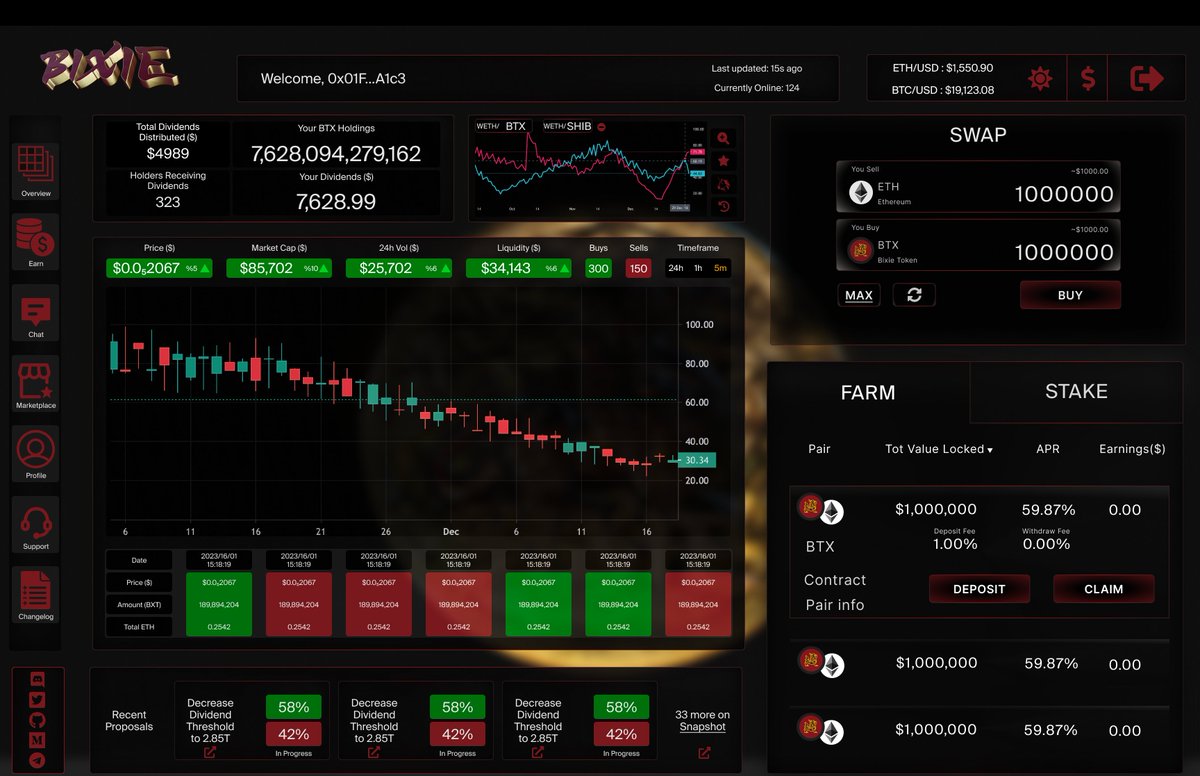Open the Profile page icon
The height and width of the screenshot is (776, 1200).
[36, 454]
